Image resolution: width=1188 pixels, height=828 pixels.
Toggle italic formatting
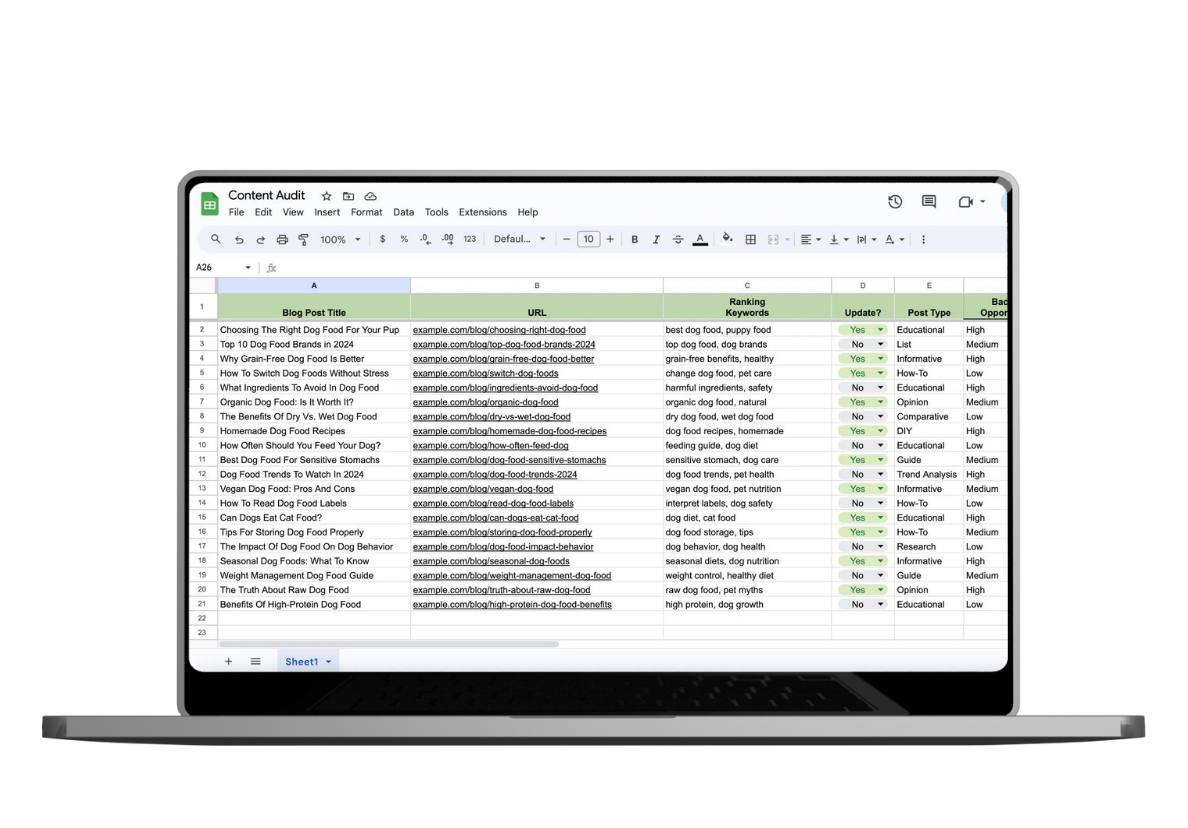656,240
